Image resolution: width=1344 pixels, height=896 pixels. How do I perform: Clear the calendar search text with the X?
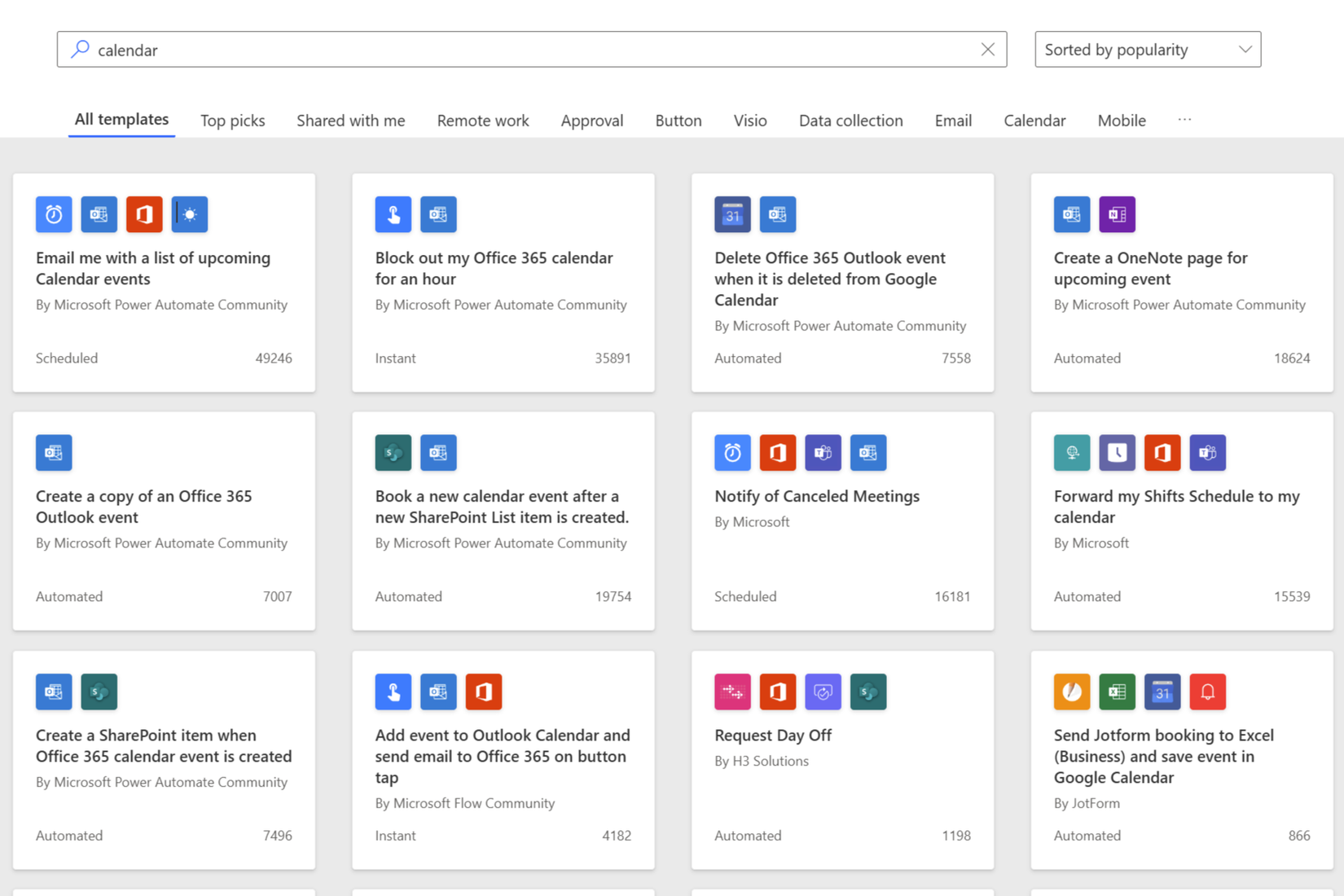[987, 50]
